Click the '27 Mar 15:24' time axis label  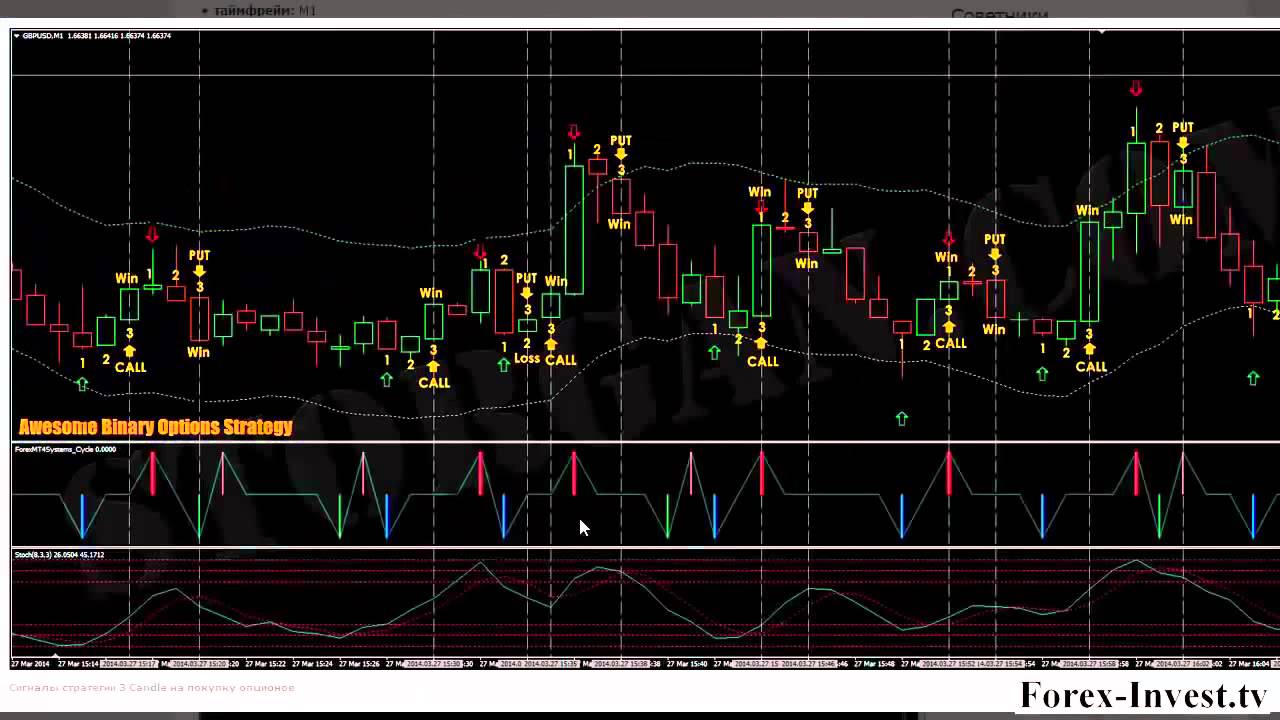click(x=312, y=664)
